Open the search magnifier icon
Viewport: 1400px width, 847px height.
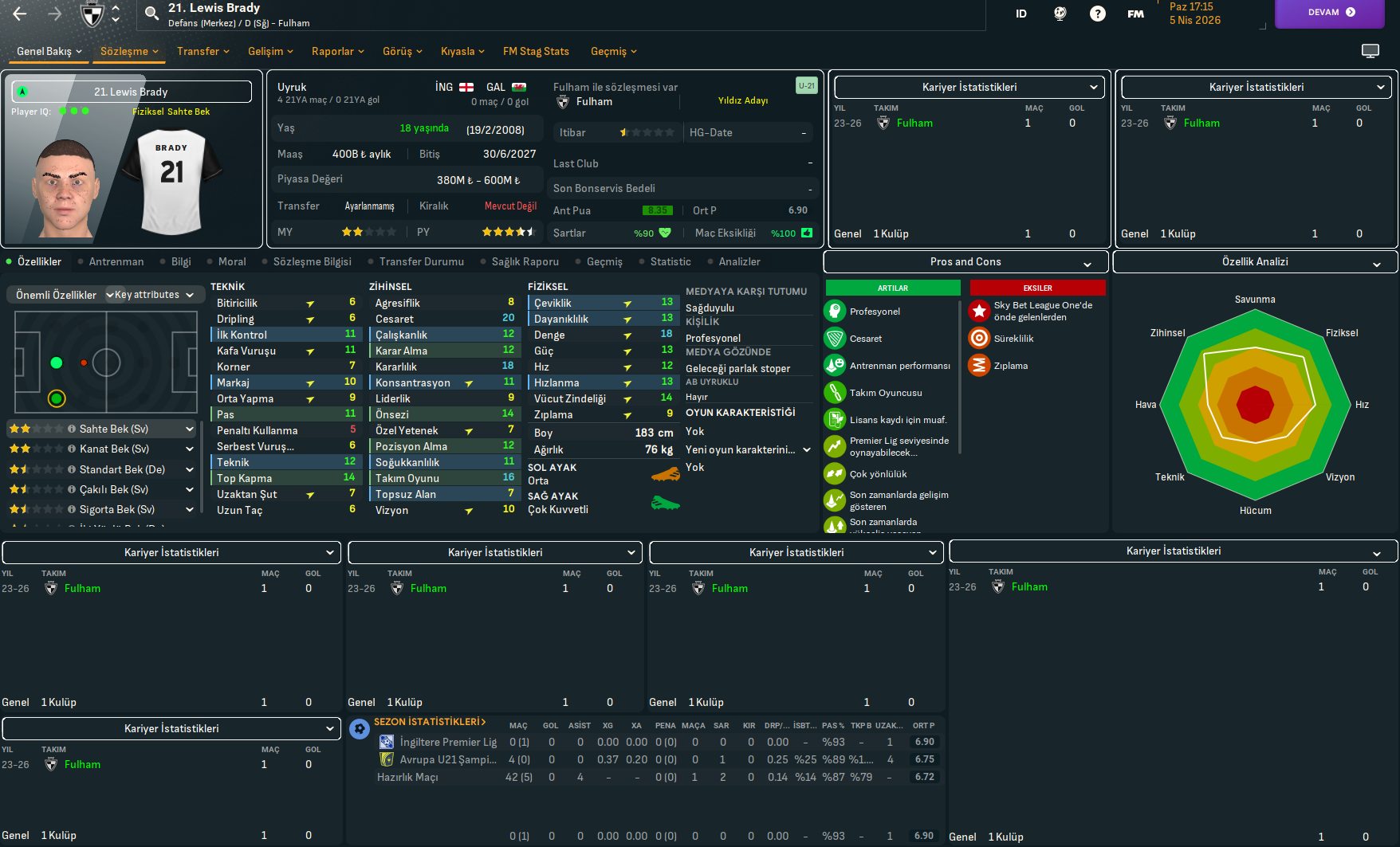pyautogui.click(x=151, y=14)
